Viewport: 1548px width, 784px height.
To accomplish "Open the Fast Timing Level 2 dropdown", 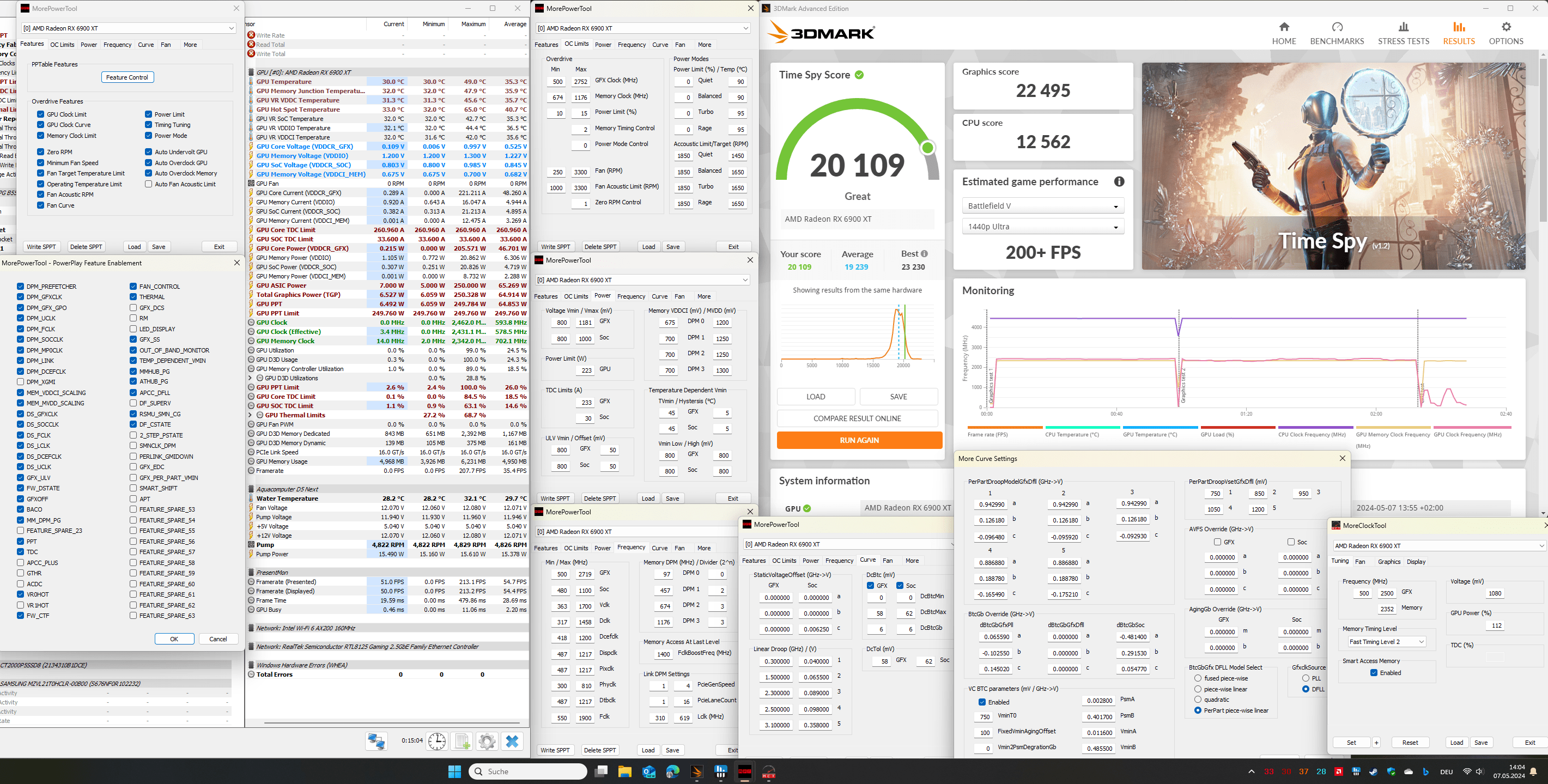I will click(1386, 642).
